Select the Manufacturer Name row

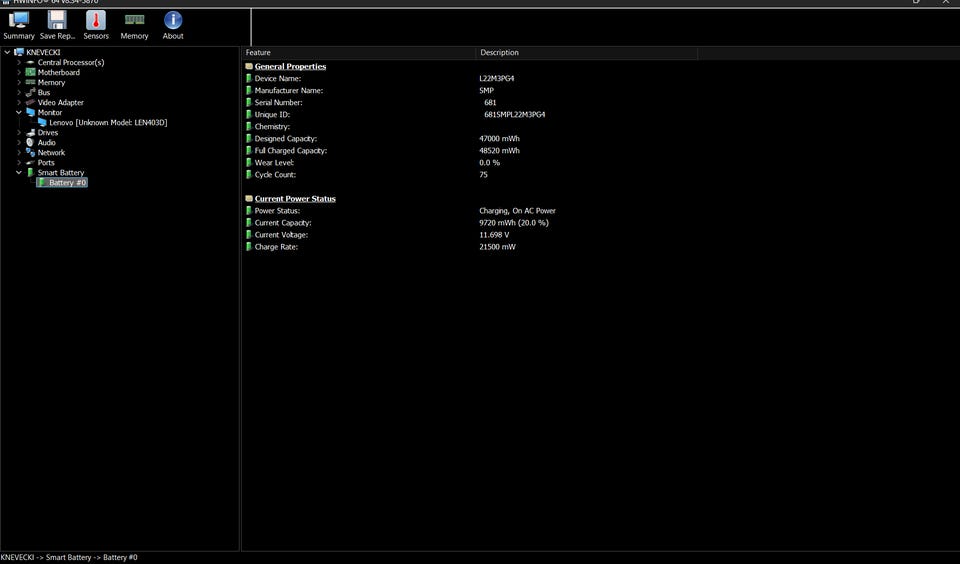[289, 91]
